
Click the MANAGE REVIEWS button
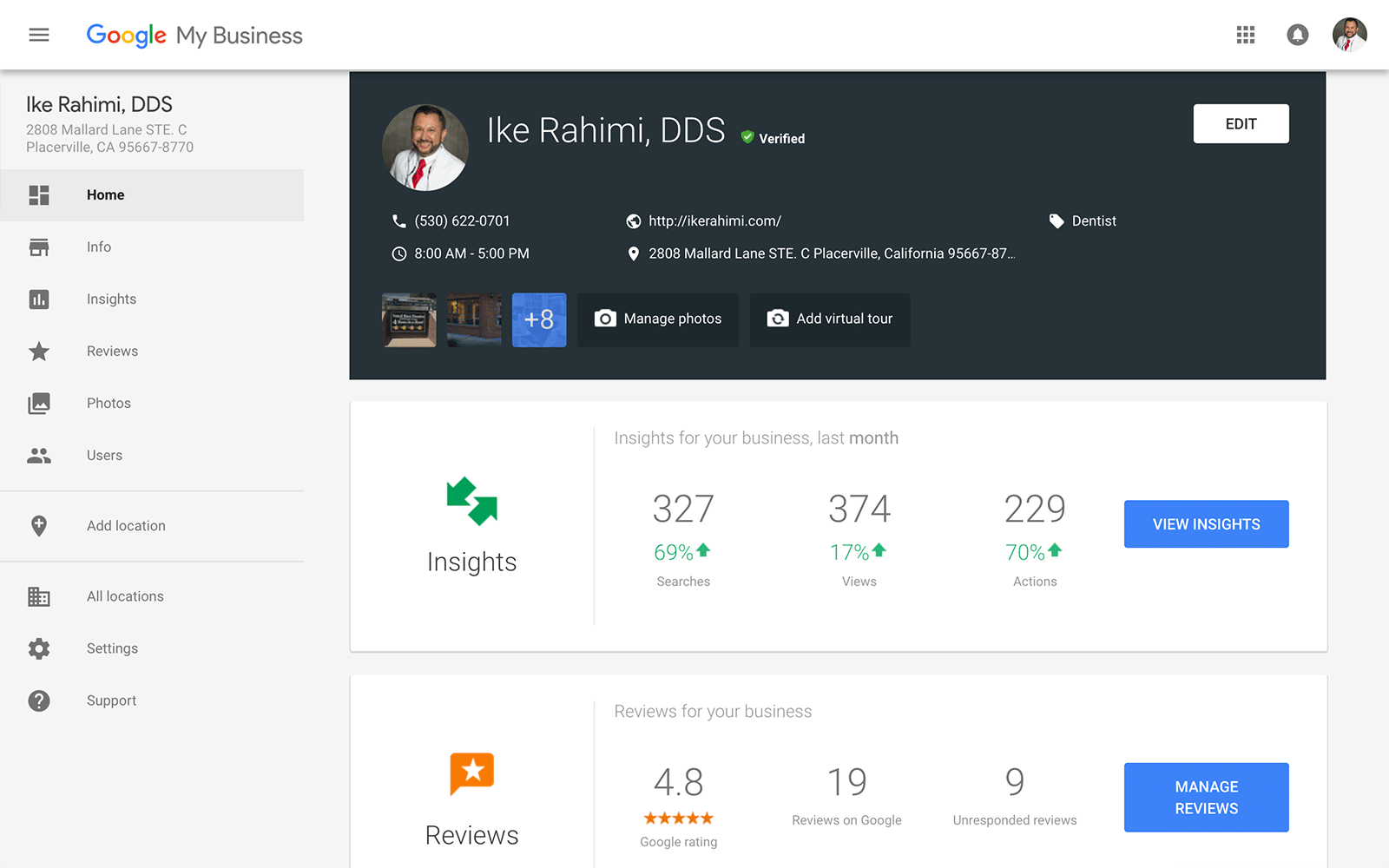tap(1206, 798)
